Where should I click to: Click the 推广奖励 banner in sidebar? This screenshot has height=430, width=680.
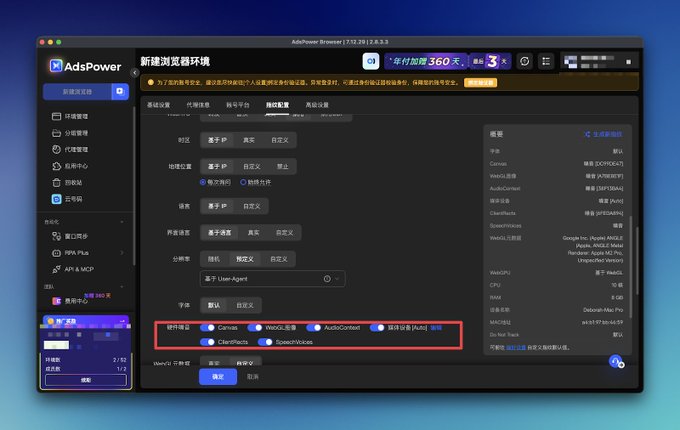click(86, 321)
